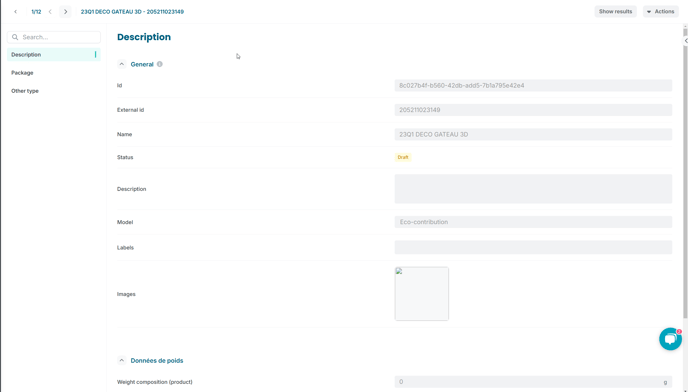This screenshot has height=392, width=688.
Task: Go to previous record chevron
Action: click(50, 12)
